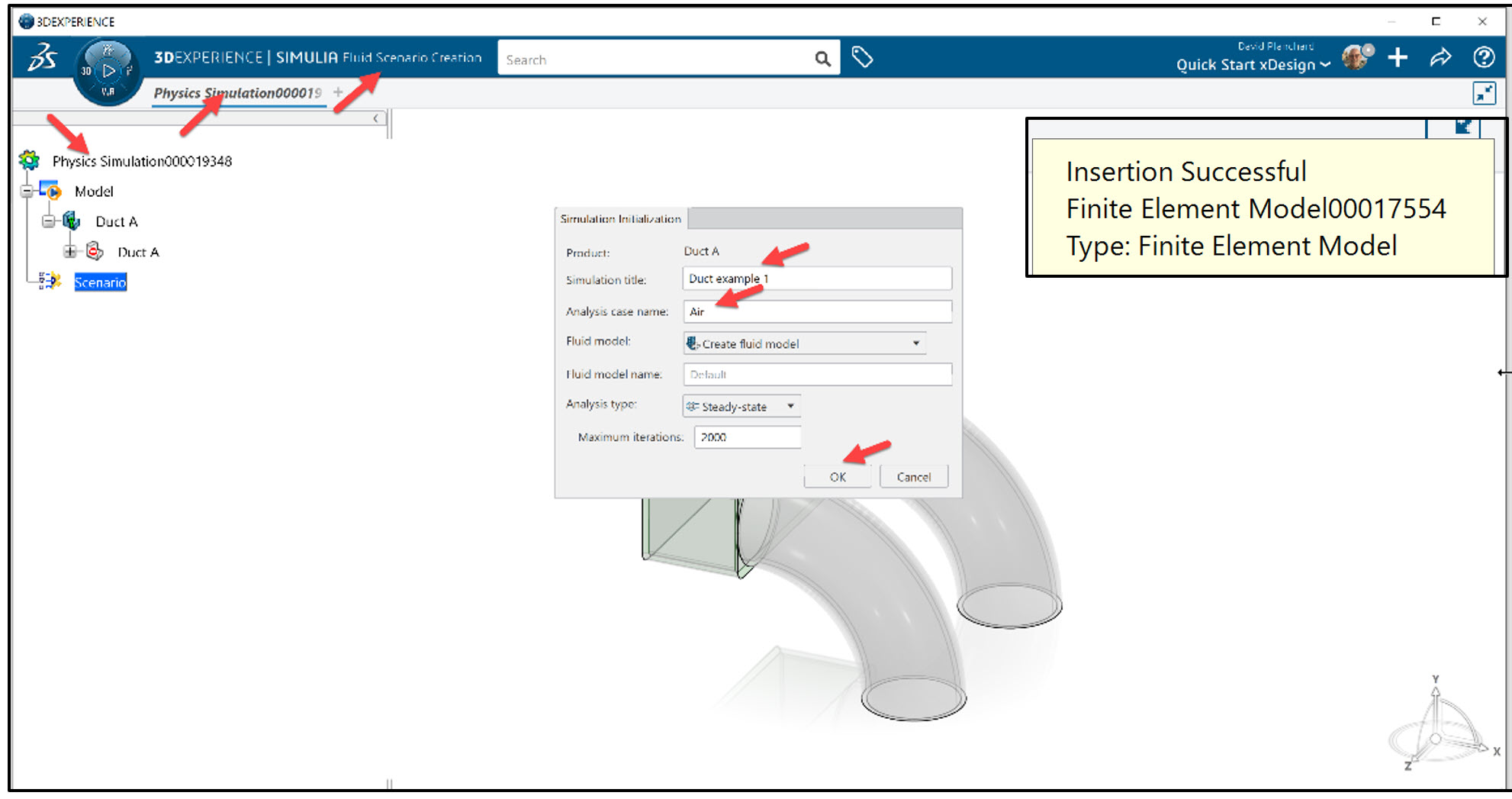Image resolution: width=1512 pixels, height=799 pixels.
Task: Select the Scenario icon in the tree
Action: [x=50, y=282]
